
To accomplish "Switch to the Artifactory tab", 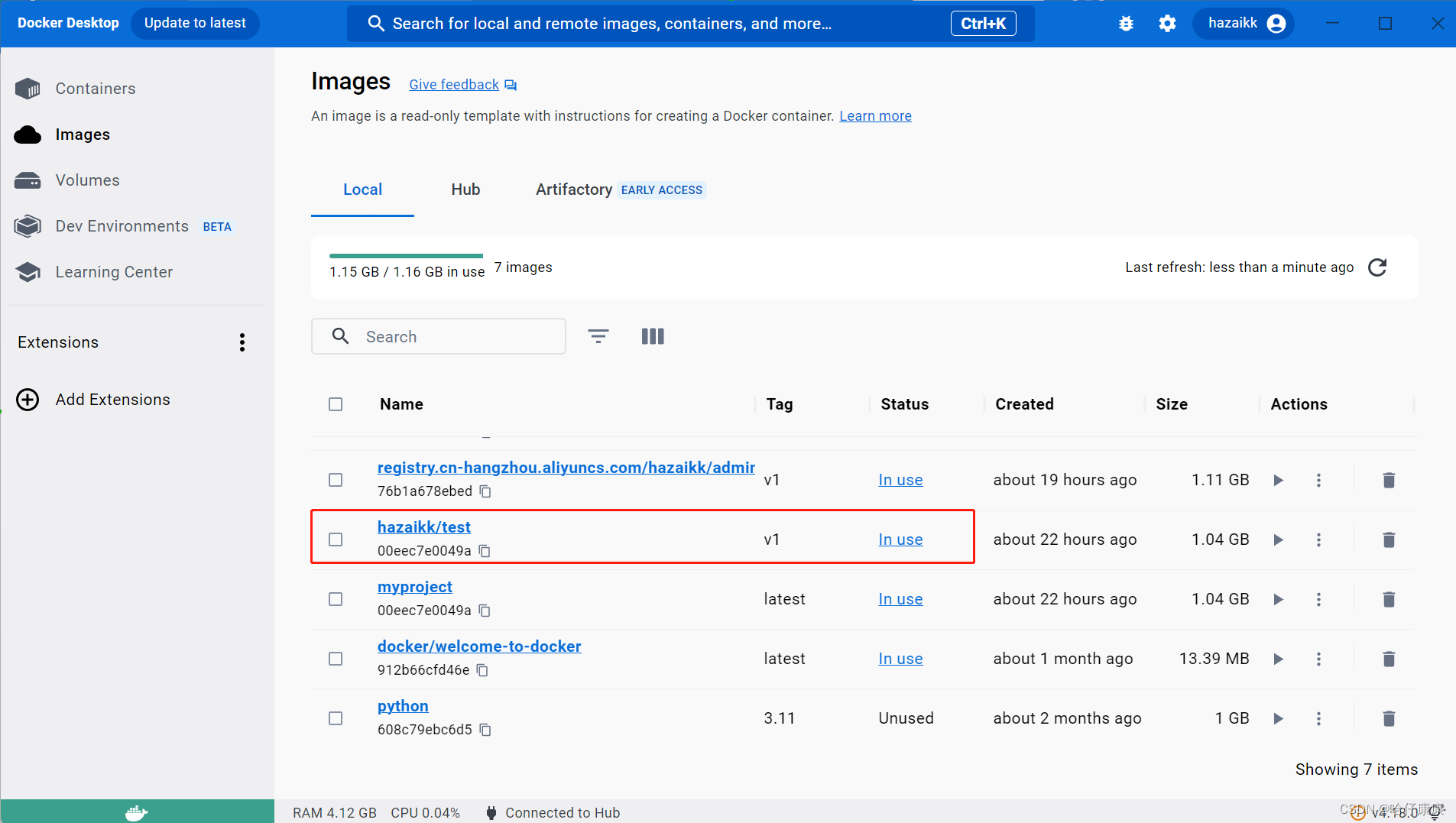I will tap(620, 190).
